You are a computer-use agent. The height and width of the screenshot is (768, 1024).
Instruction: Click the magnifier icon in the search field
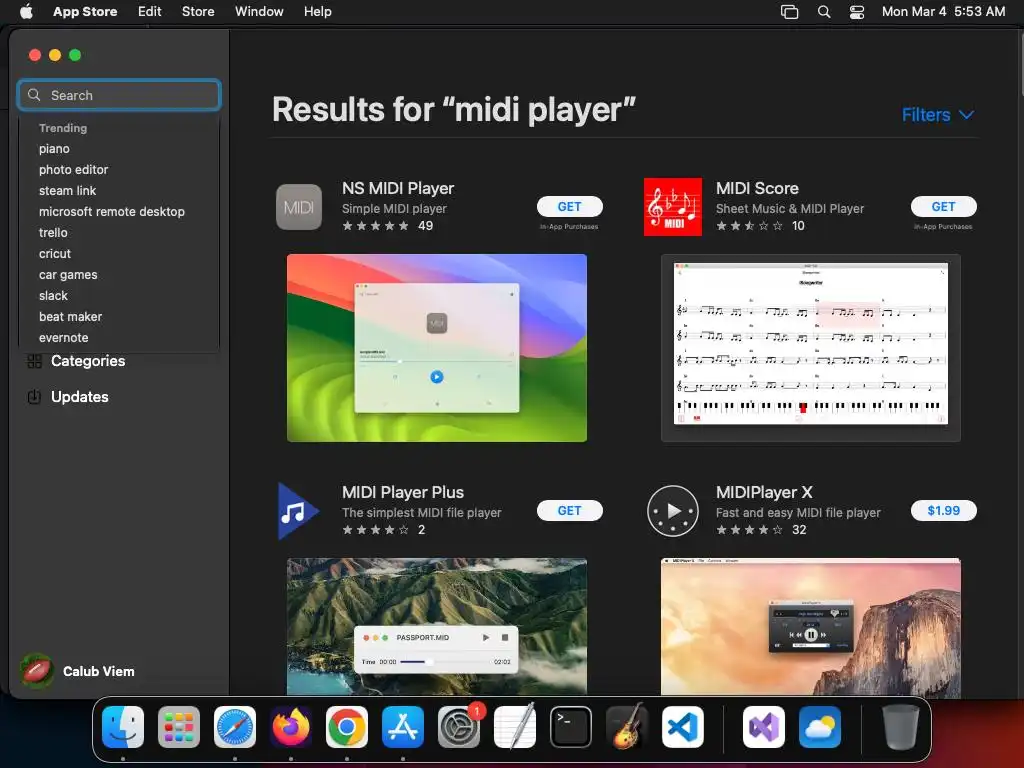tap(34, 95)
